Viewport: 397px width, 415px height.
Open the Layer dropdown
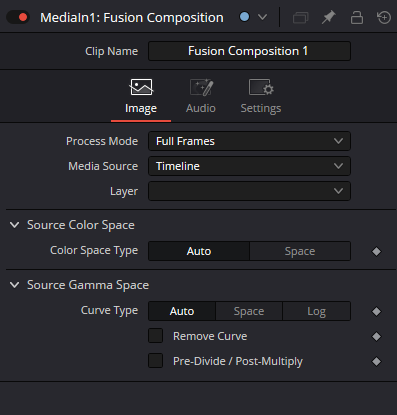point(249,191)
